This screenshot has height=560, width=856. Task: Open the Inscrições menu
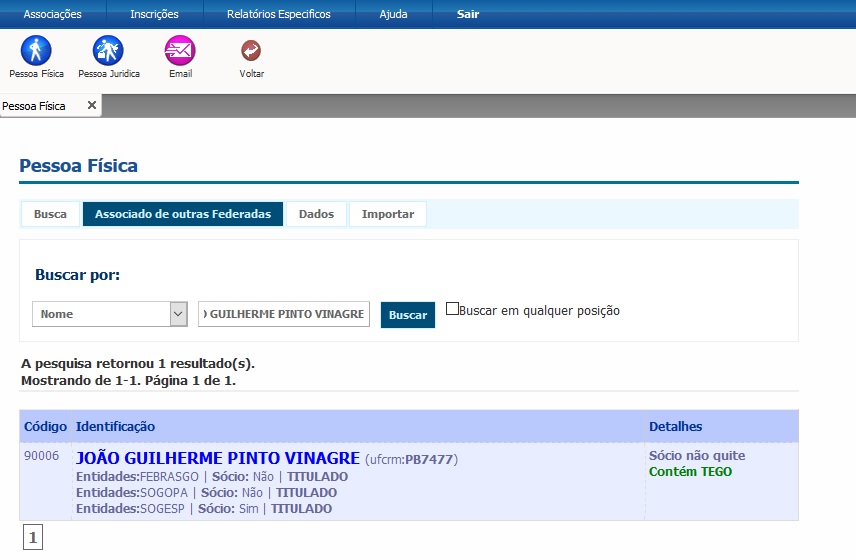pos(155,14)
